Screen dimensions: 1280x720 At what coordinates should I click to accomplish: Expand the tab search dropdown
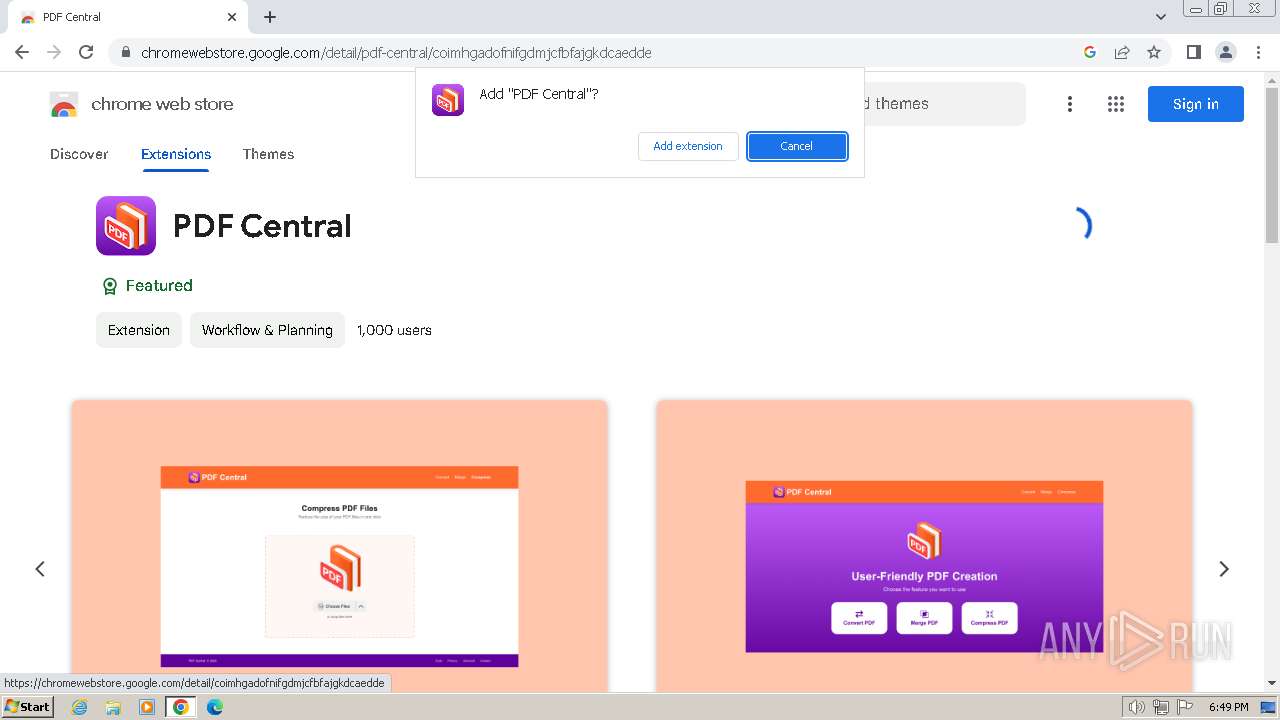tap(1160, 17)
